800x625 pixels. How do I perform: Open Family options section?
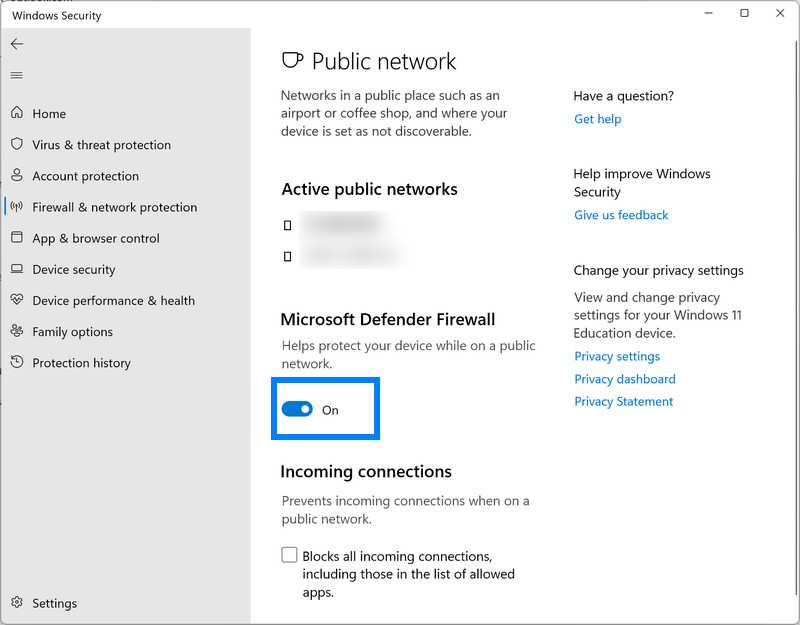(x=72, y=332)
